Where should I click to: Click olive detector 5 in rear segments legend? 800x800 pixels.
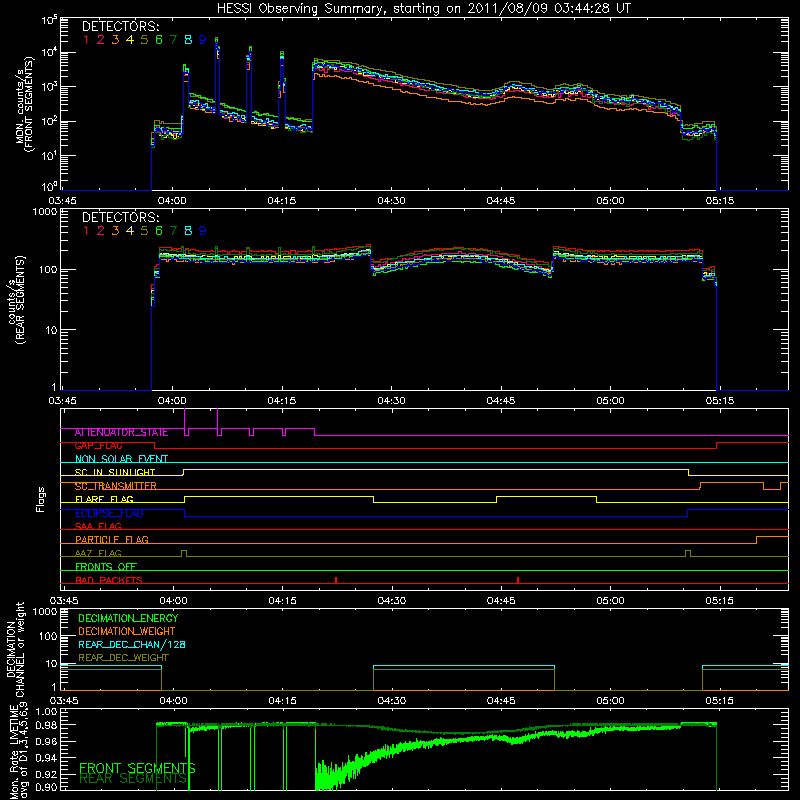[144, 231]
